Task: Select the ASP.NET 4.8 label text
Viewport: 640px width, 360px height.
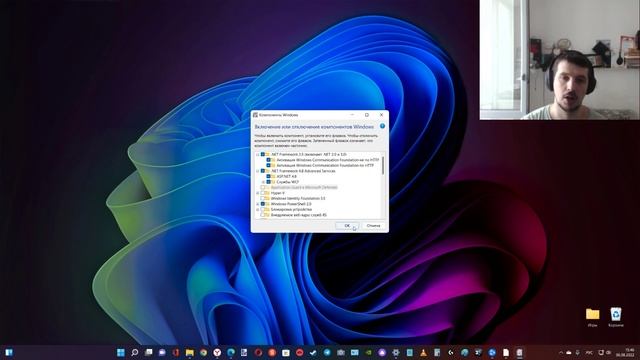Action: tap(287, 176)
